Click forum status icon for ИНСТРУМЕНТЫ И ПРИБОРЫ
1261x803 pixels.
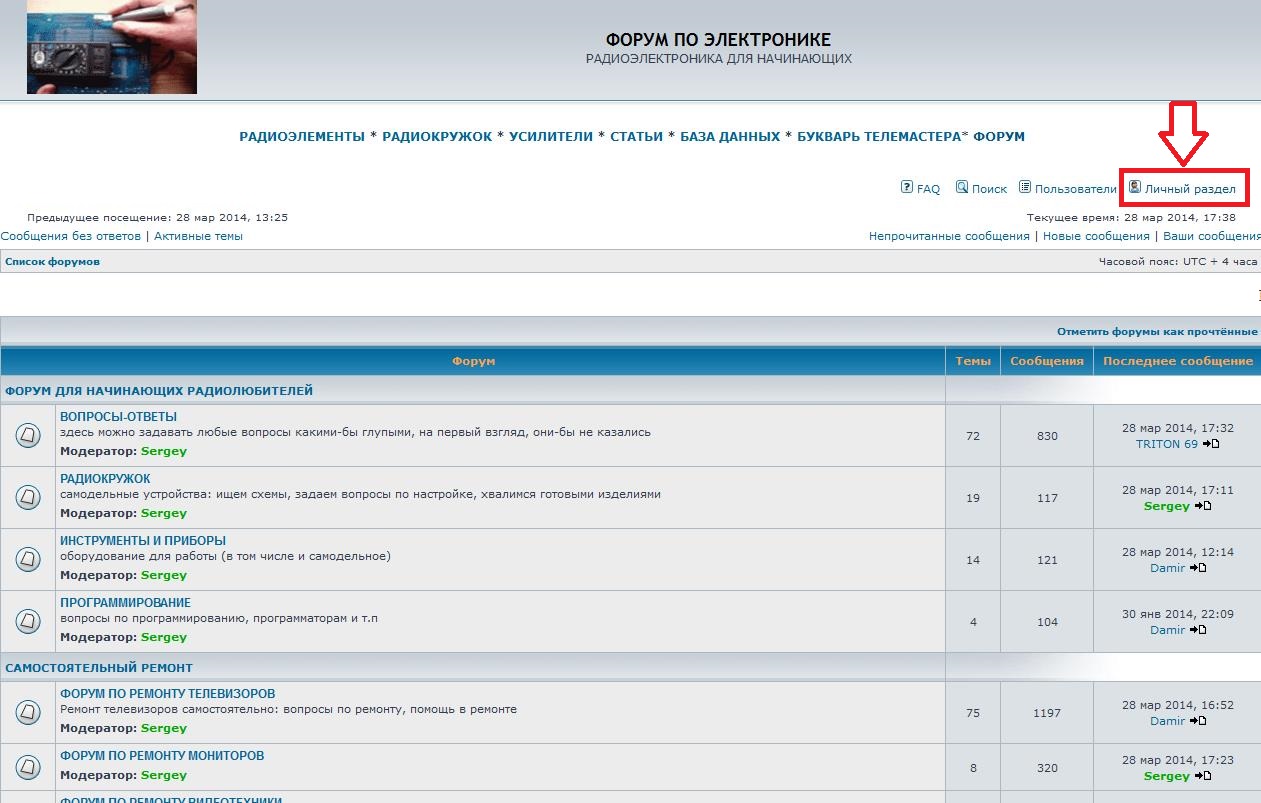(x=28, y=559)
